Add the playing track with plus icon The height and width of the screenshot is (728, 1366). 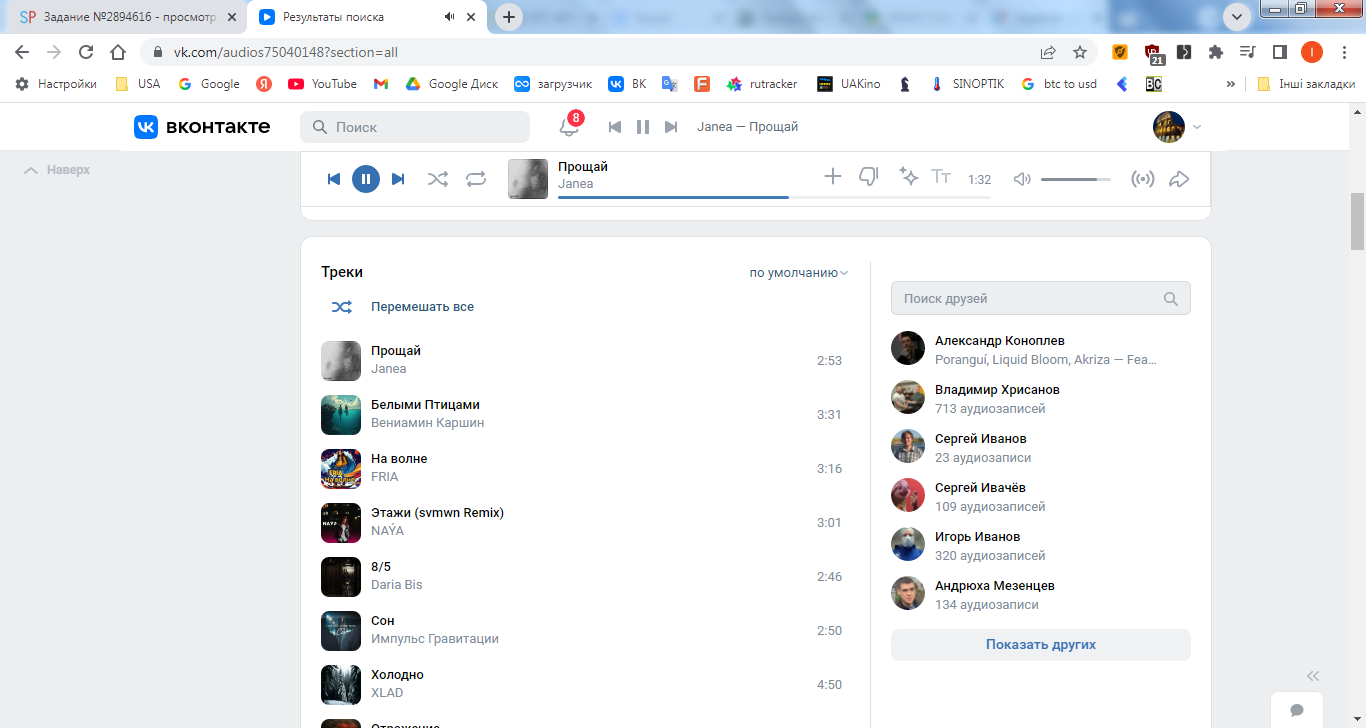(x=833, y=177)
